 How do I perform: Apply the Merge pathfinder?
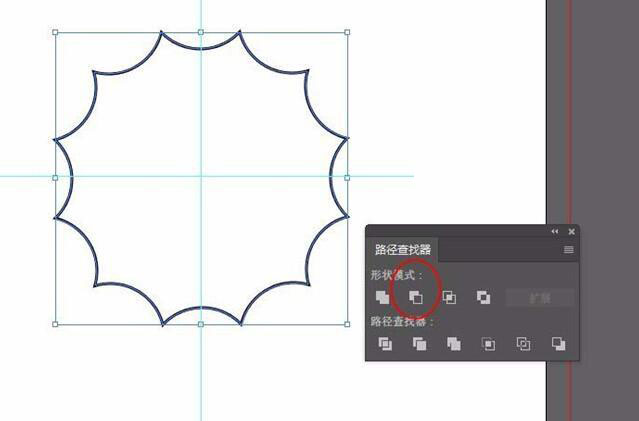point(454,344)
